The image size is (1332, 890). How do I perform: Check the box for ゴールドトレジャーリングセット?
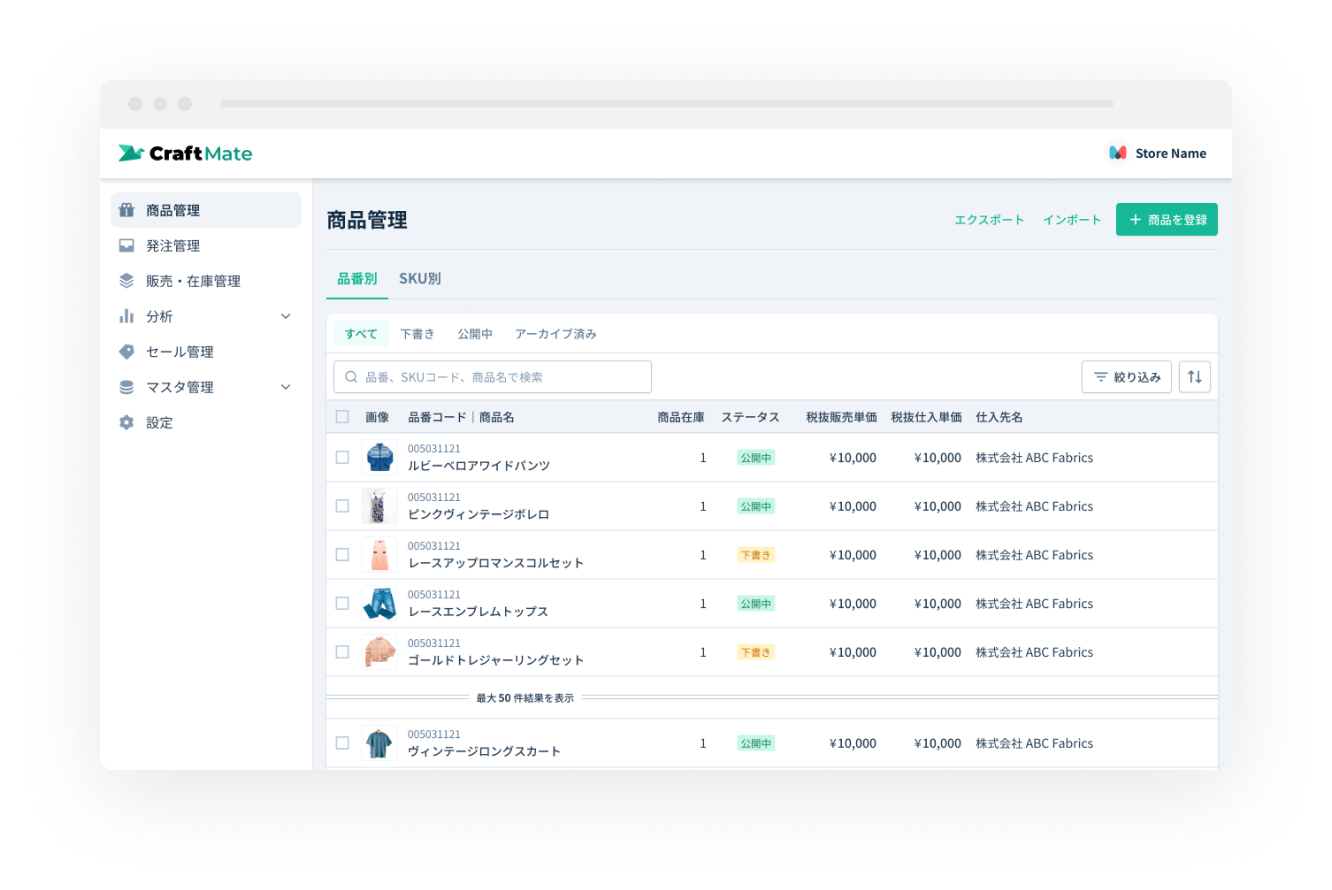click(342, 652)
